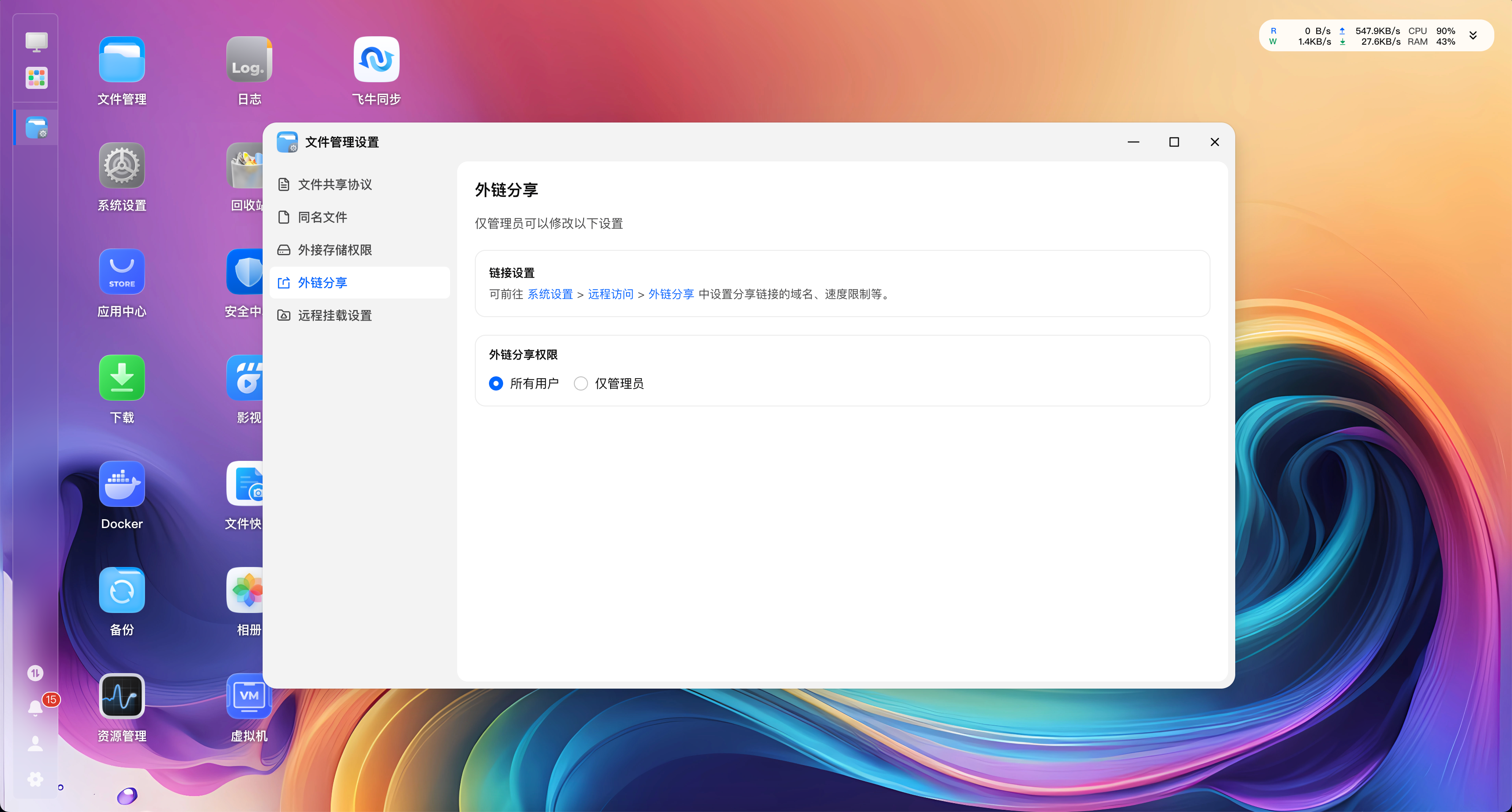Screen dimensions: 1512x812
Task: Open the 应用中心 store icon
Action: pyautogui.click(x=122, y=272)
